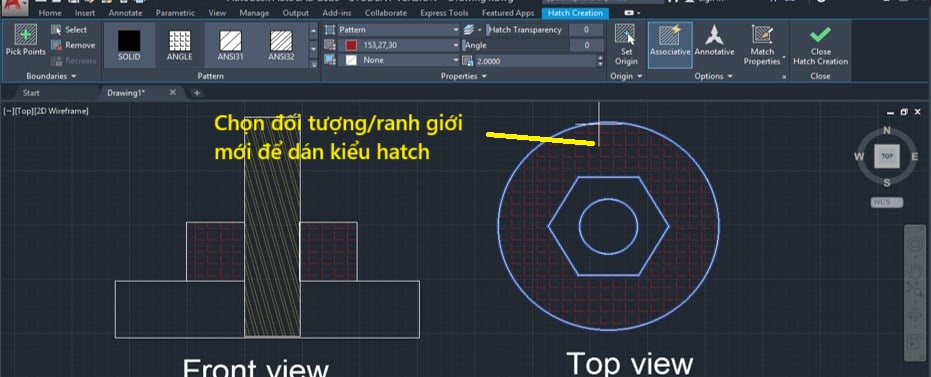Click pattern gallery down arrow
The width and height of the screenshot is (931, 377).
pyautogui.click(x=314, y=49)
